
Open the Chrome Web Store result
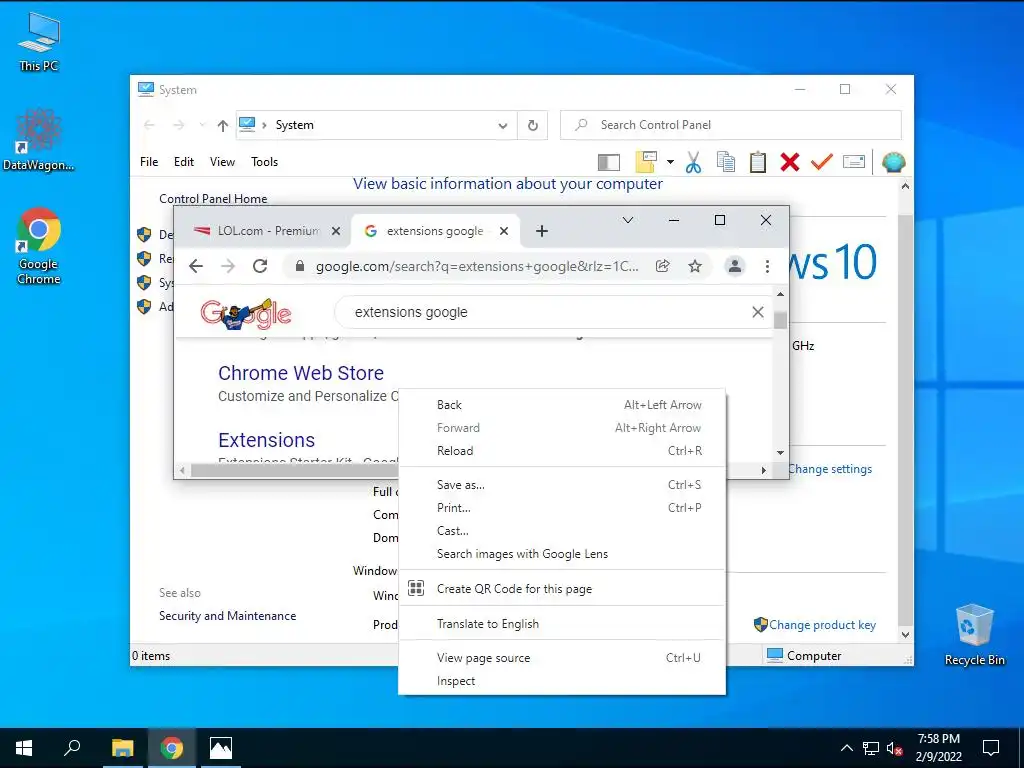[301, 373]
